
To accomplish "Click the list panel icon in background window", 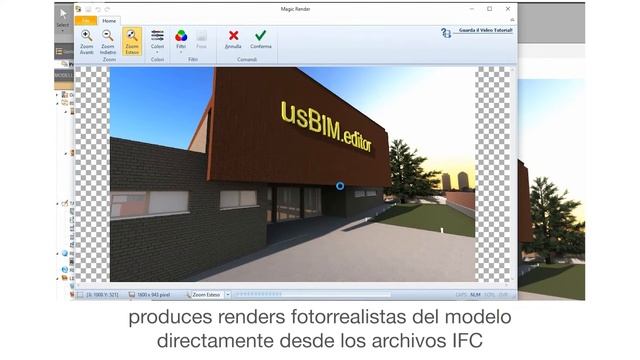I will click(60, 51).
